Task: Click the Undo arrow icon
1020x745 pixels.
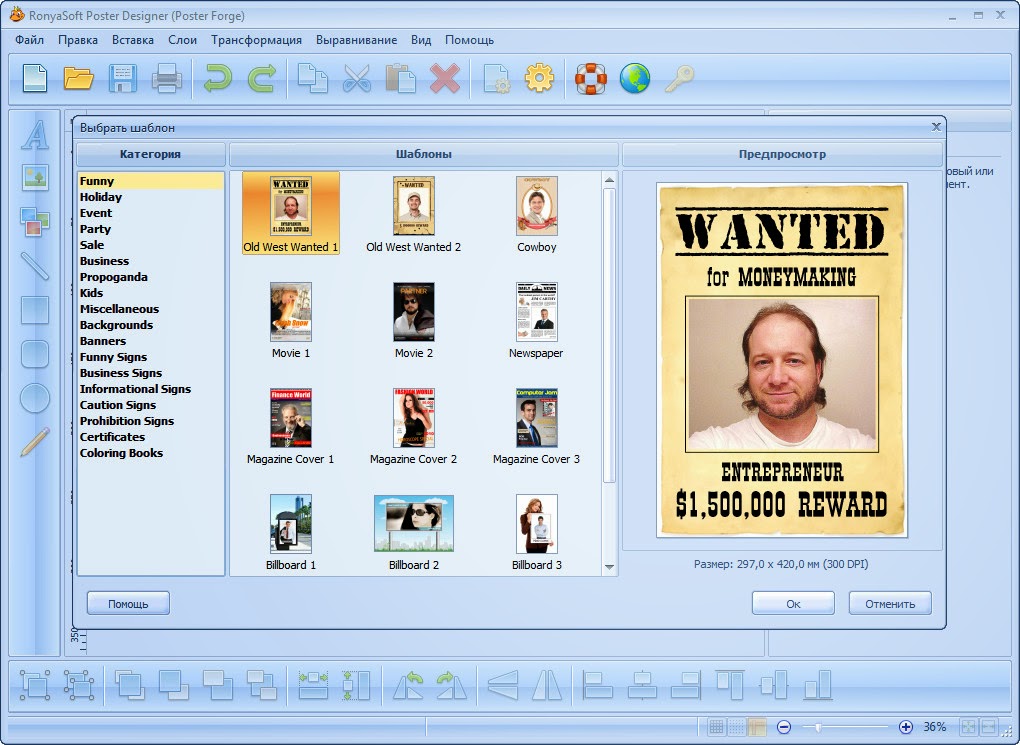Action: click(218, 77)
